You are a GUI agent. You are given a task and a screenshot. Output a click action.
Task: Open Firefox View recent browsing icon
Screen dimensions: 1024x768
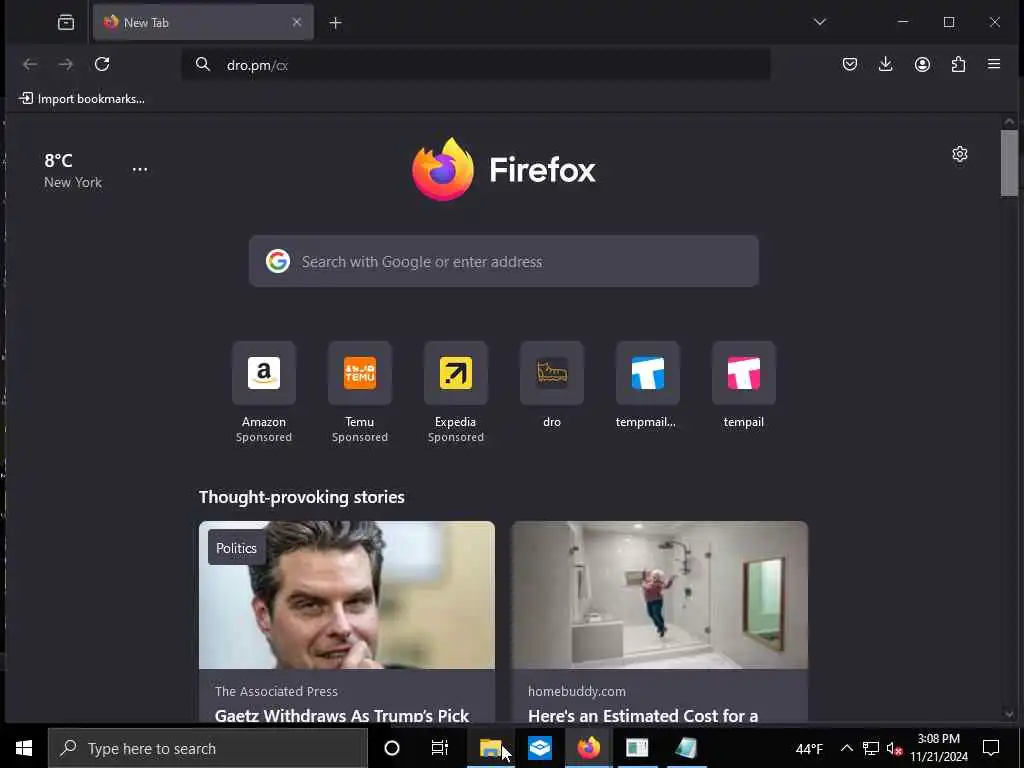coord(66,23)
